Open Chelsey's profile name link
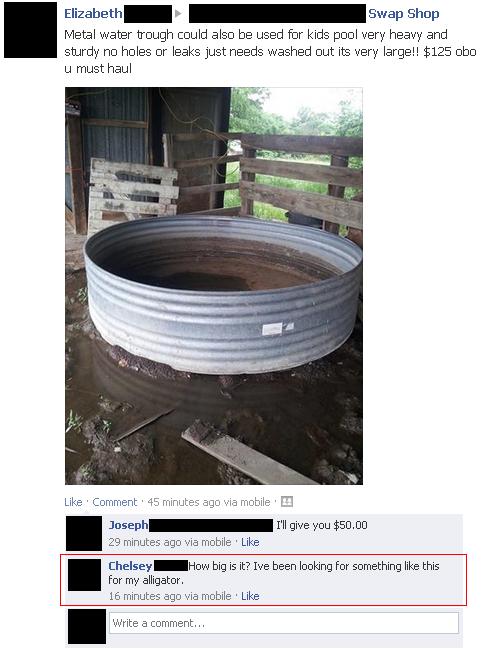The width and height of the screenshot is (482, 661). coord(130,566)
